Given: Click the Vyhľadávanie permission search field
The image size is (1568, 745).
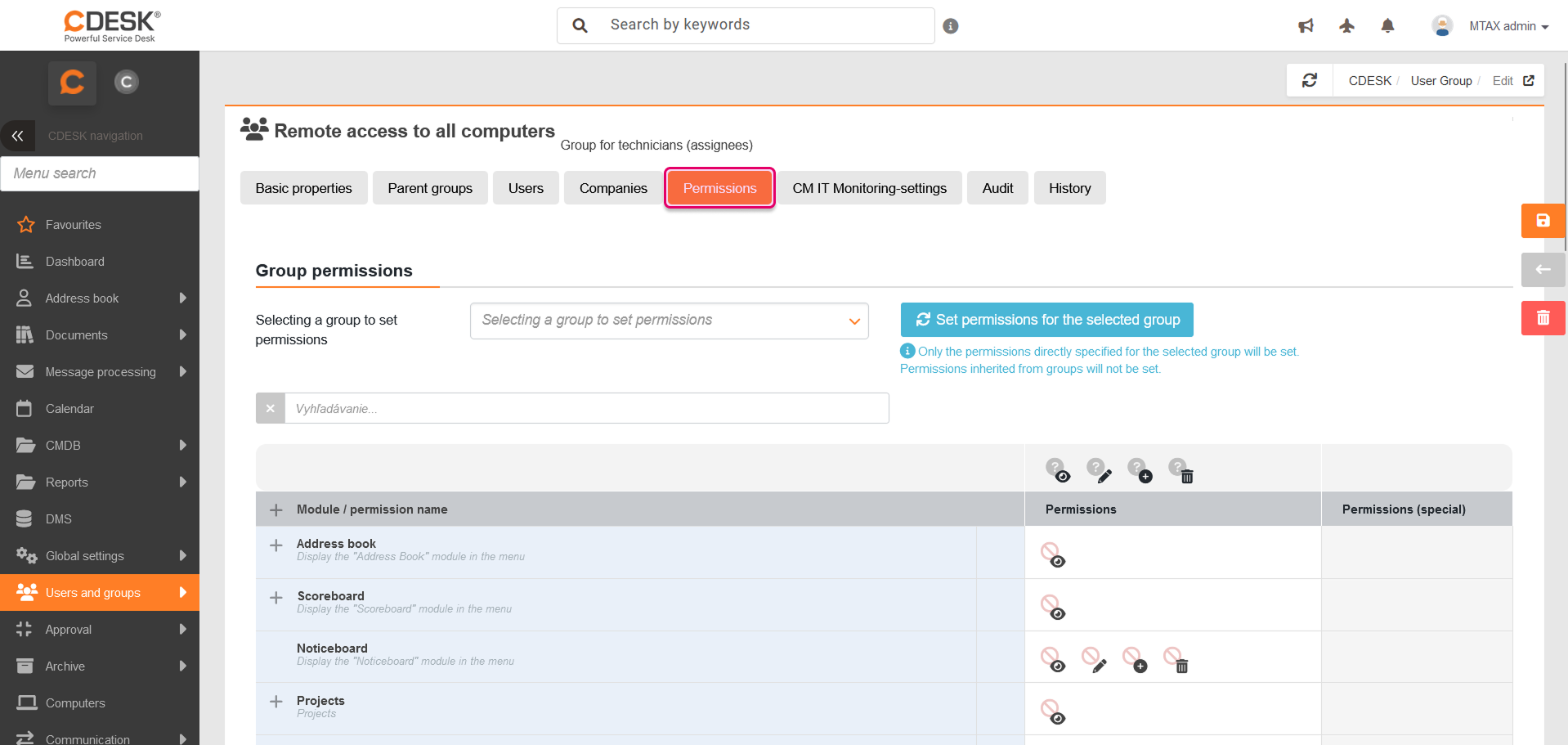Looking at the screenshot, I should (586, 408).
